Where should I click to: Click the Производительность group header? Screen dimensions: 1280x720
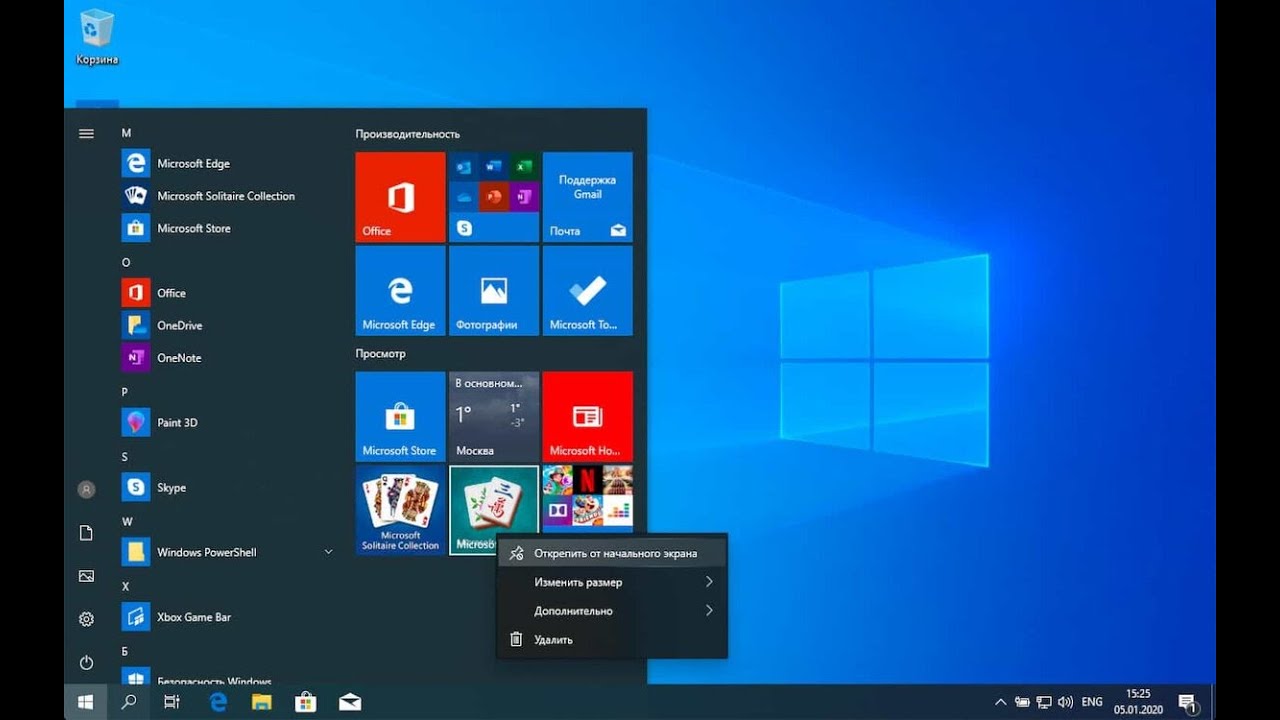[x=408, y=134]
